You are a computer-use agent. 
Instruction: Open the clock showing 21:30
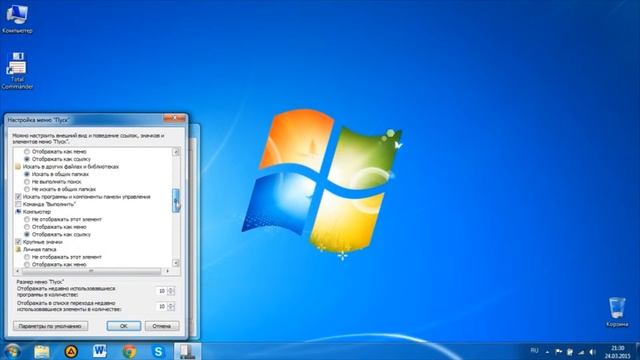click(618, 352)
